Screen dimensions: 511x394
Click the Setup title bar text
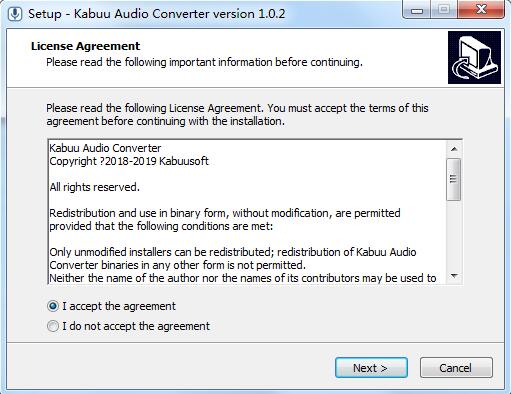(157, 14)
